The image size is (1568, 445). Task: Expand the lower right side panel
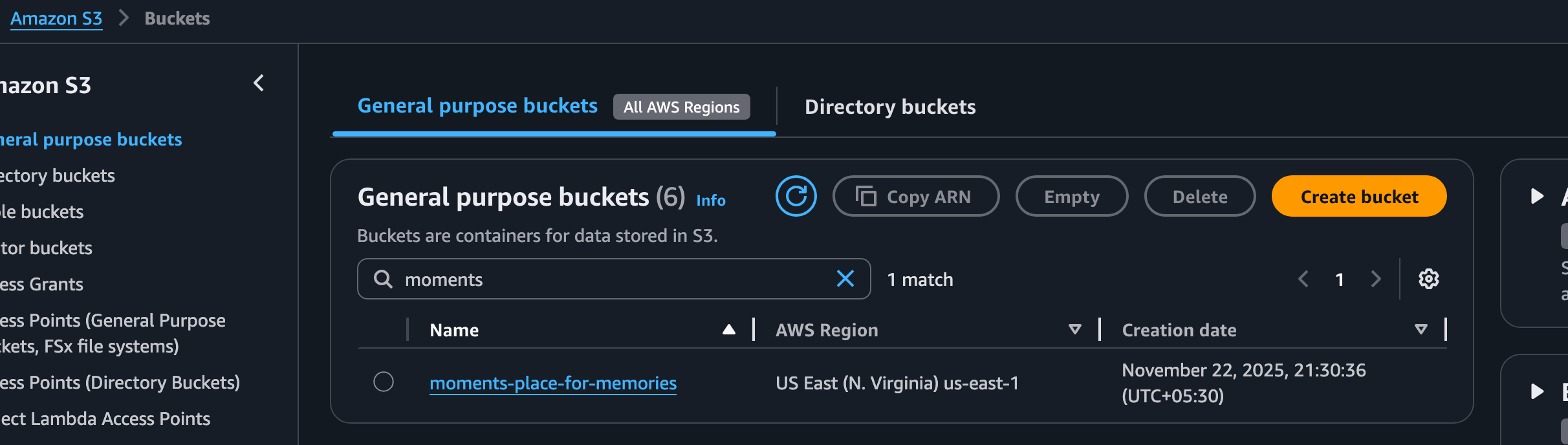click(x=1538, y=391)
